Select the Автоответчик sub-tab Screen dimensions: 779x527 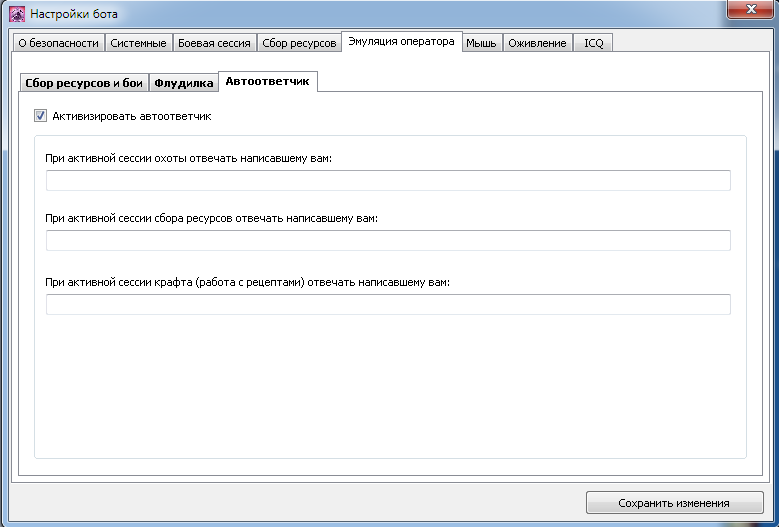click(x=268, y=81)
